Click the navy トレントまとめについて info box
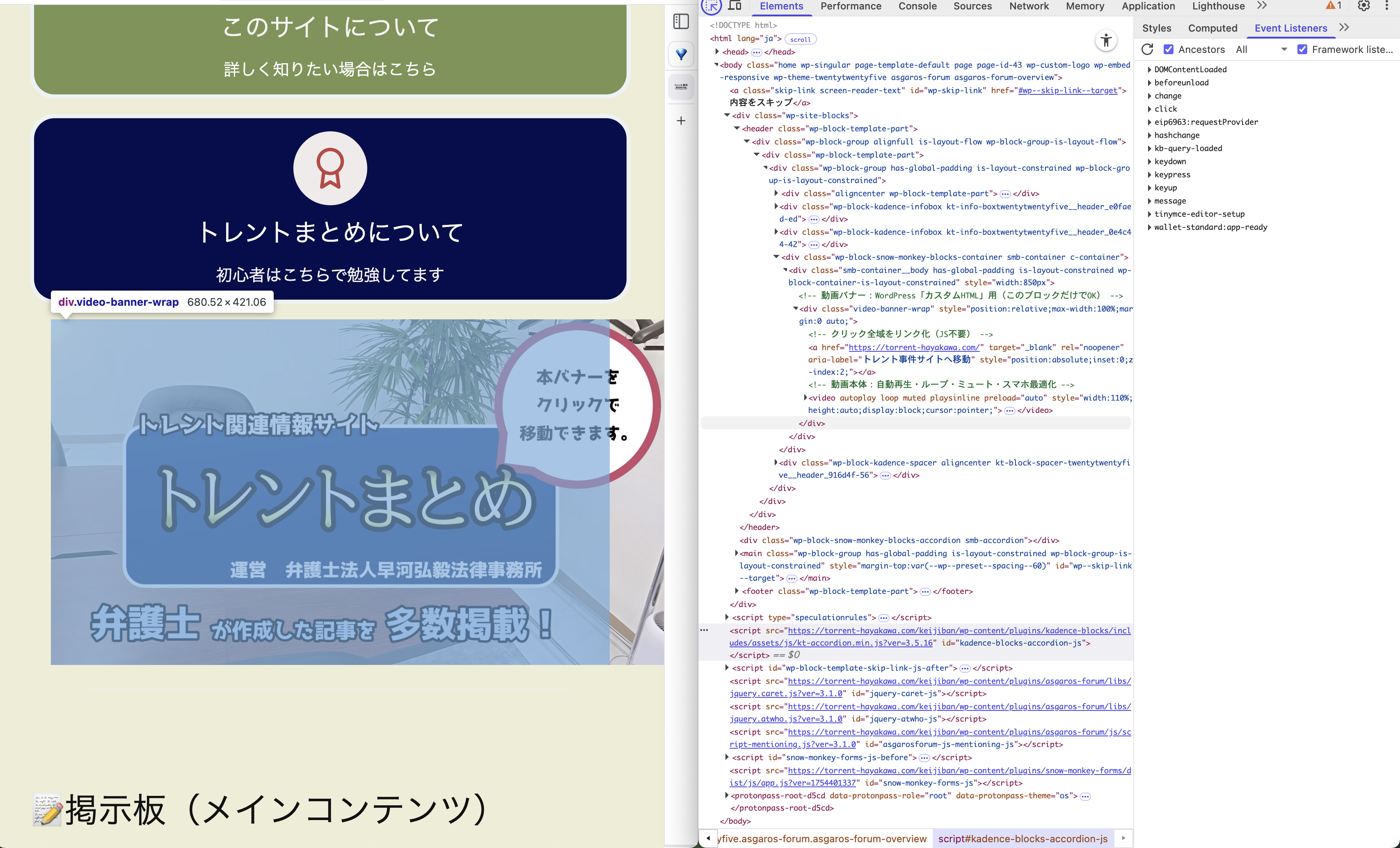The image size is (1400, 848). tap(330, 209)
